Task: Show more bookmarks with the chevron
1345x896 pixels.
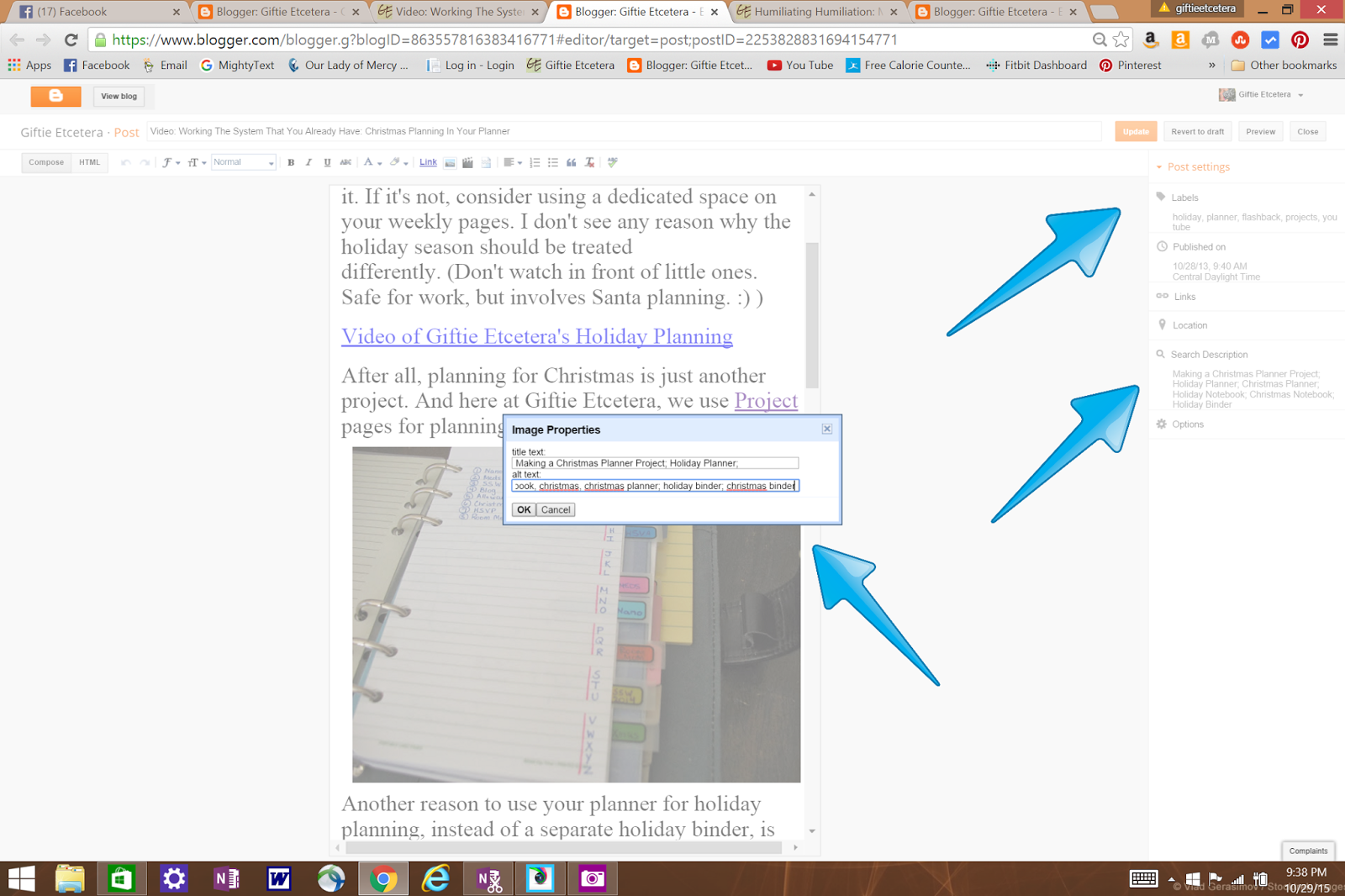Action: (1211, 65)
